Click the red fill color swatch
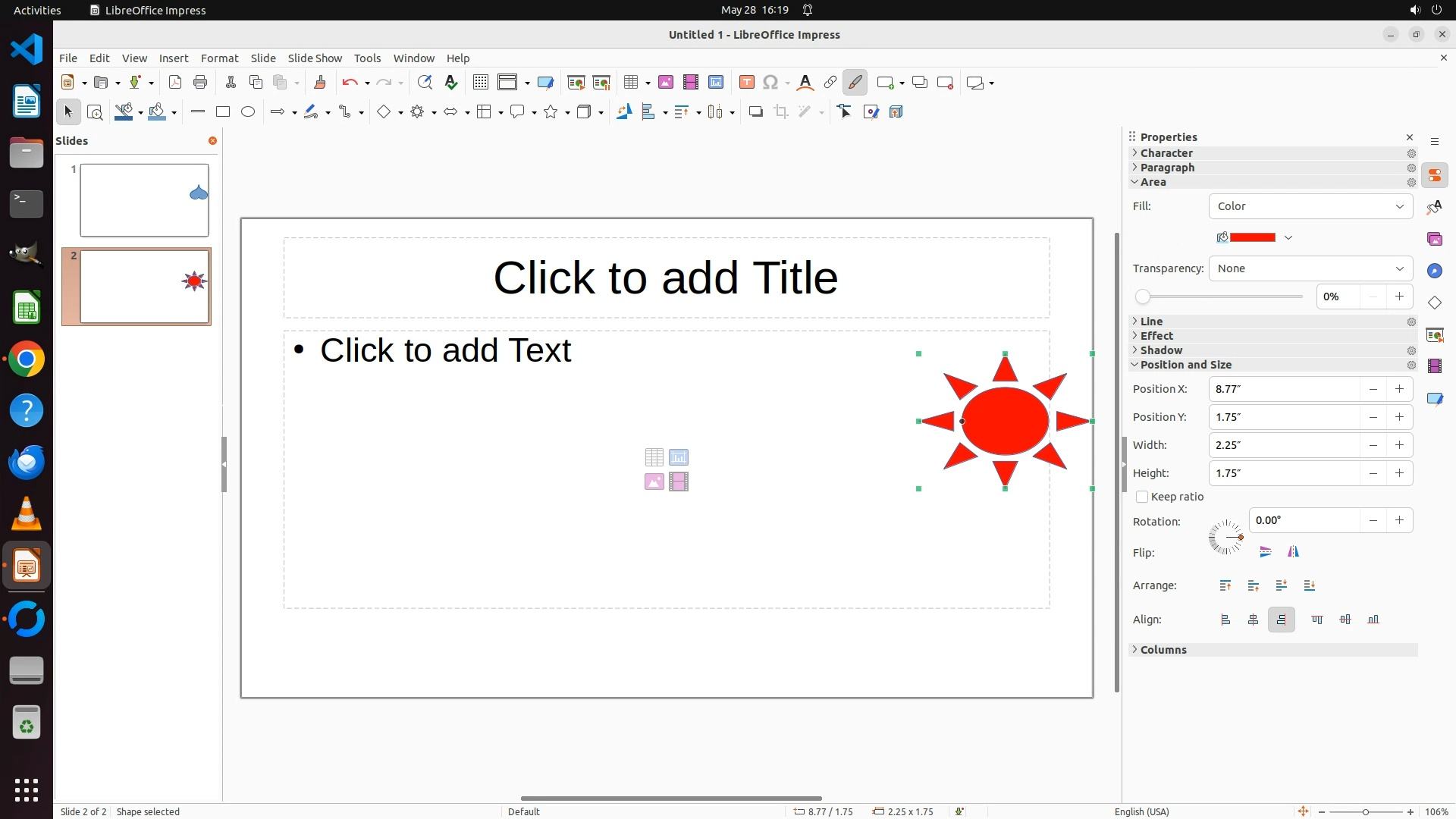The image size is (1456, 819). (1252, 237)
